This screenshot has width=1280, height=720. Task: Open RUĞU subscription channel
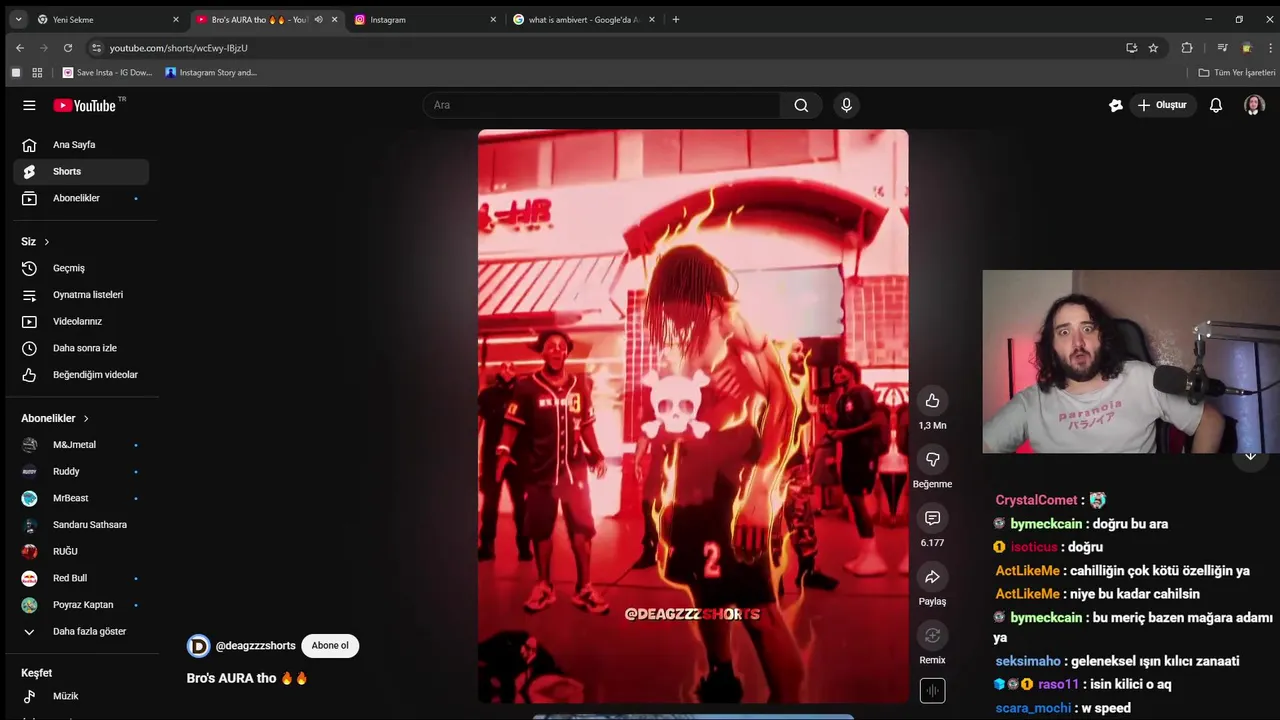(x=81, y=551)
